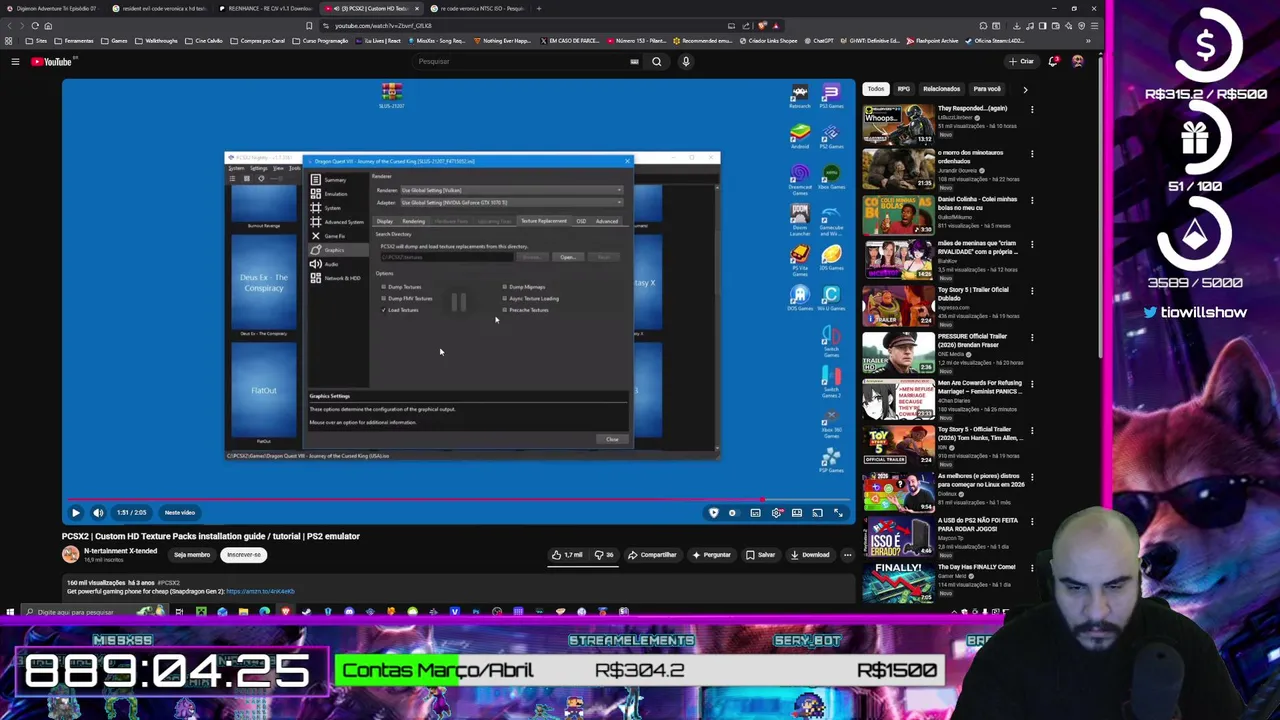This screenshot has height=720, width=1280.
Task: Open options menu for 'They Responded...(again)' video
Action: pyautogui.click(x=1032, y=109)
